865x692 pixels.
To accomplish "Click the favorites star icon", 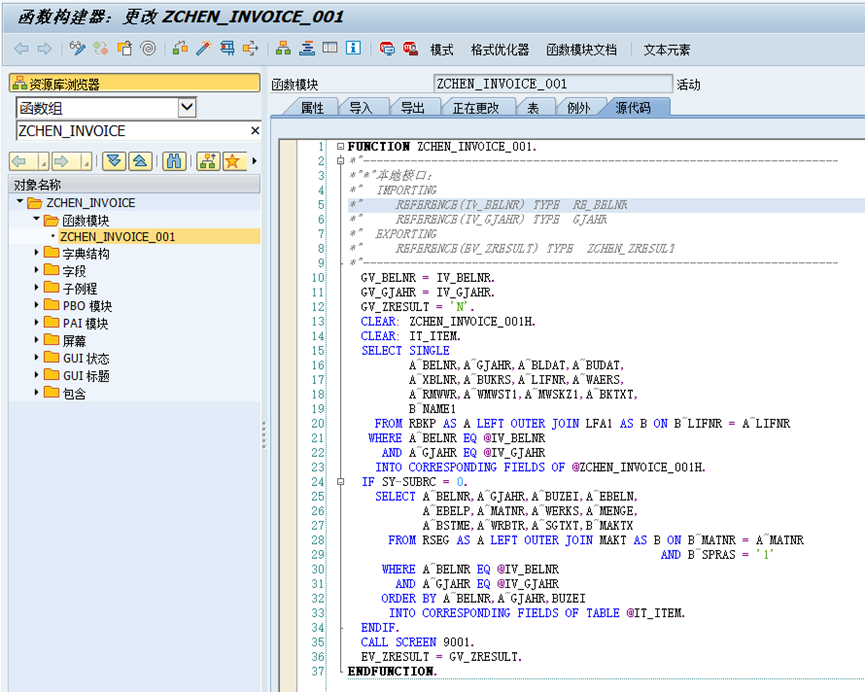I will 233,161.
